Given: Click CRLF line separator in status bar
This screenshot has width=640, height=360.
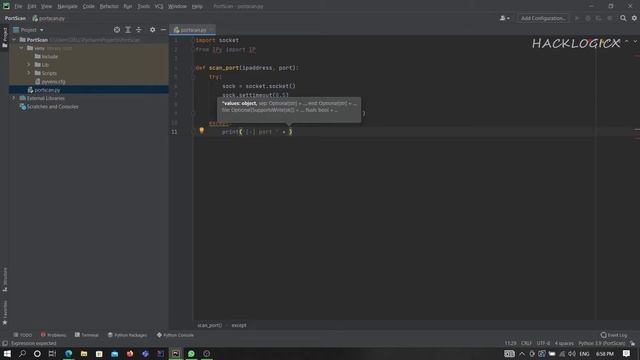Looking at the screenshot, I should (526, 343).
